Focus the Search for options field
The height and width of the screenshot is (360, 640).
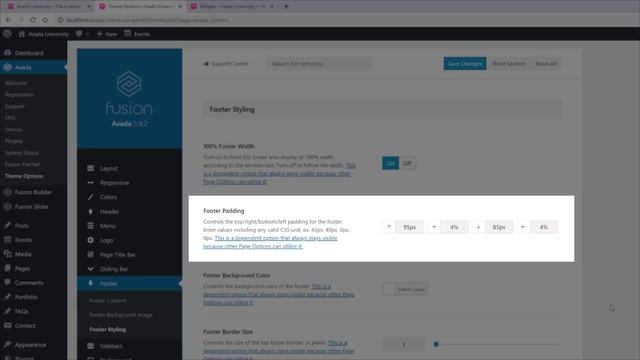pyautogui.click(x=319, y=64)
